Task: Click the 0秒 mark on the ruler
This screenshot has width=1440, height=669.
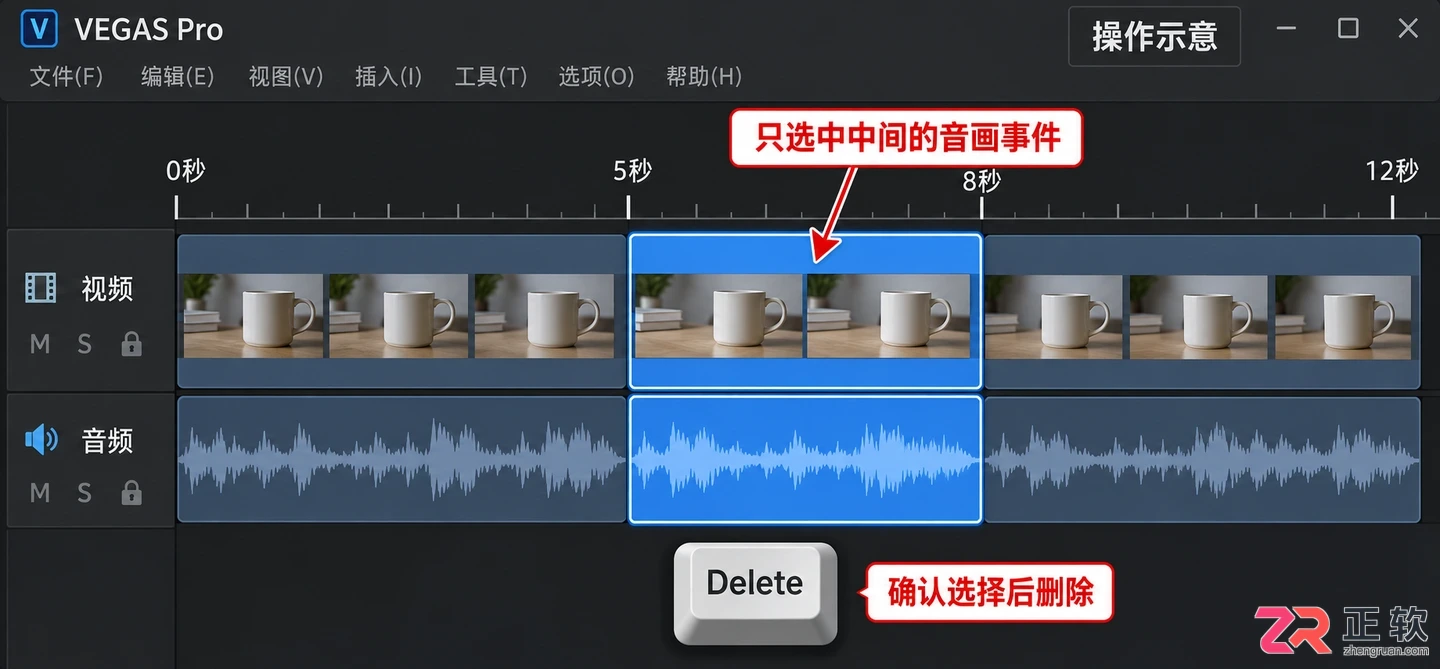Action: (186, 171)
